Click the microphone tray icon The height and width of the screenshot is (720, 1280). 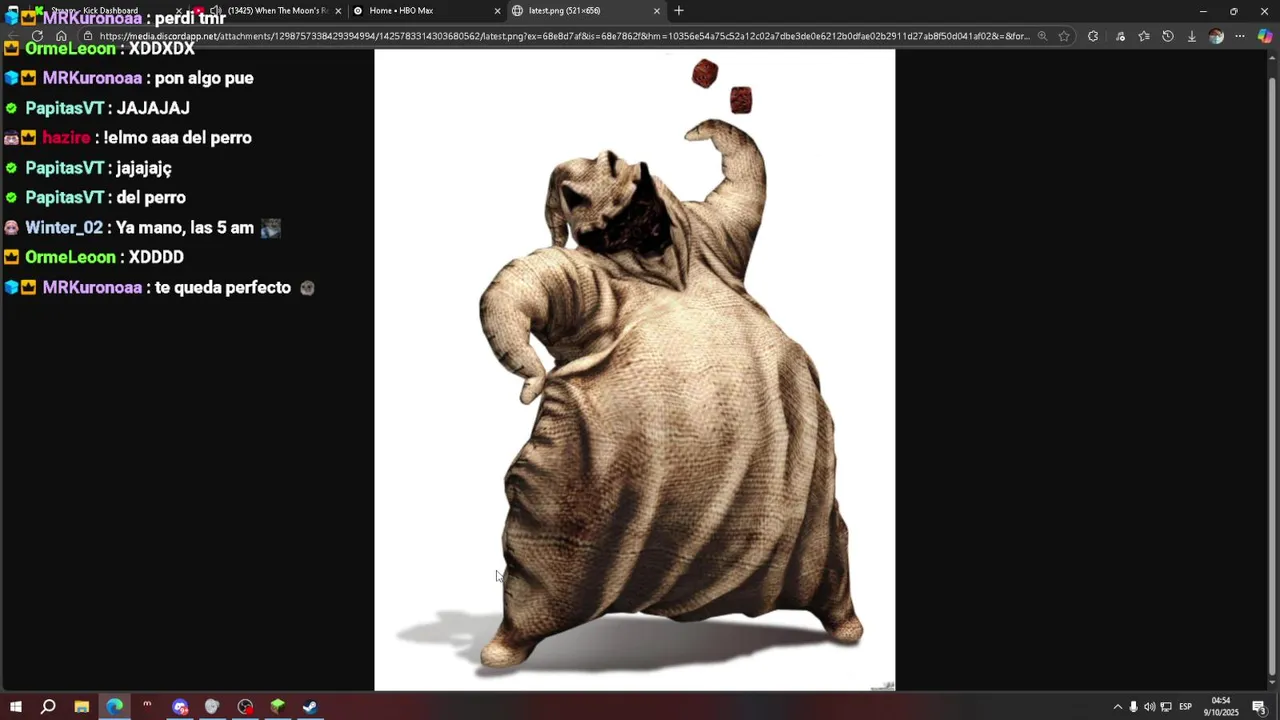pyautogui.click(x=1134, y=707)
